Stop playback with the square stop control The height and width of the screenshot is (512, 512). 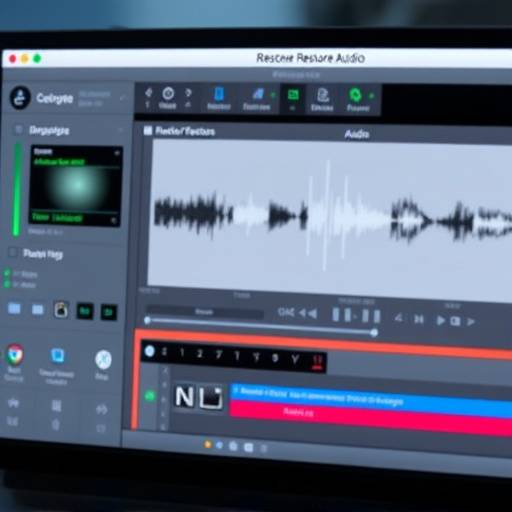coord(455,321)
